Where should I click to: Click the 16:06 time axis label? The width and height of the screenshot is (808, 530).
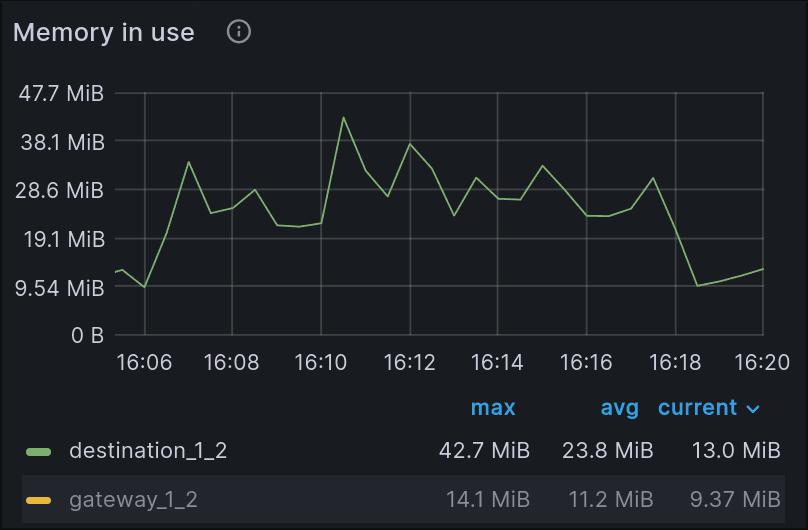(x=144, y=363)
